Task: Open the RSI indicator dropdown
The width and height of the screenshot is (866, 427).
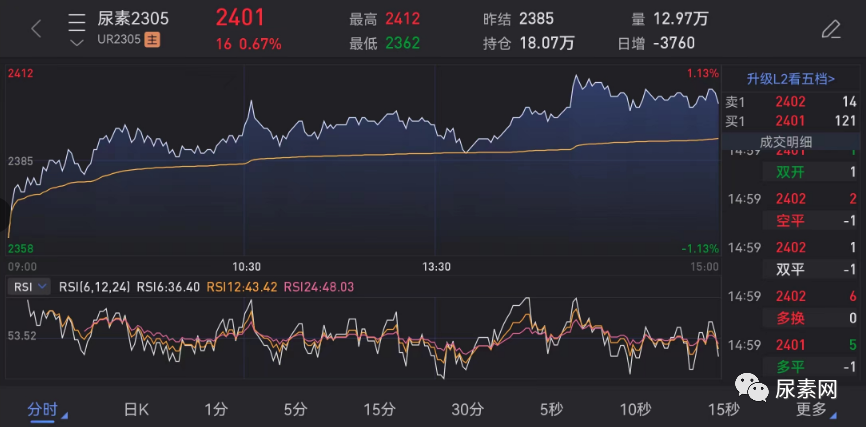Action: (29, 287)
